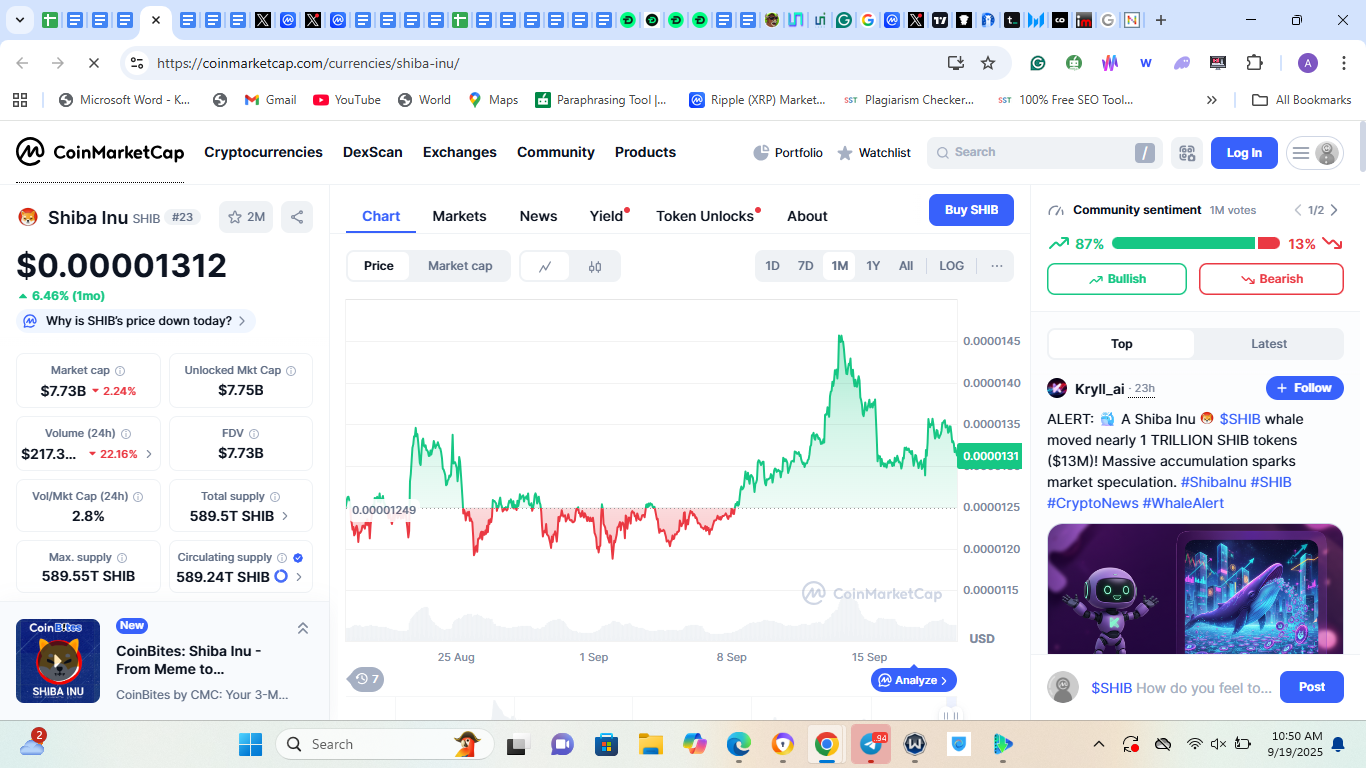Switch to the Latest posts tab
Image resolution: width=1366 pixels, height=768 pixels.
click(x=1268, y=344)
